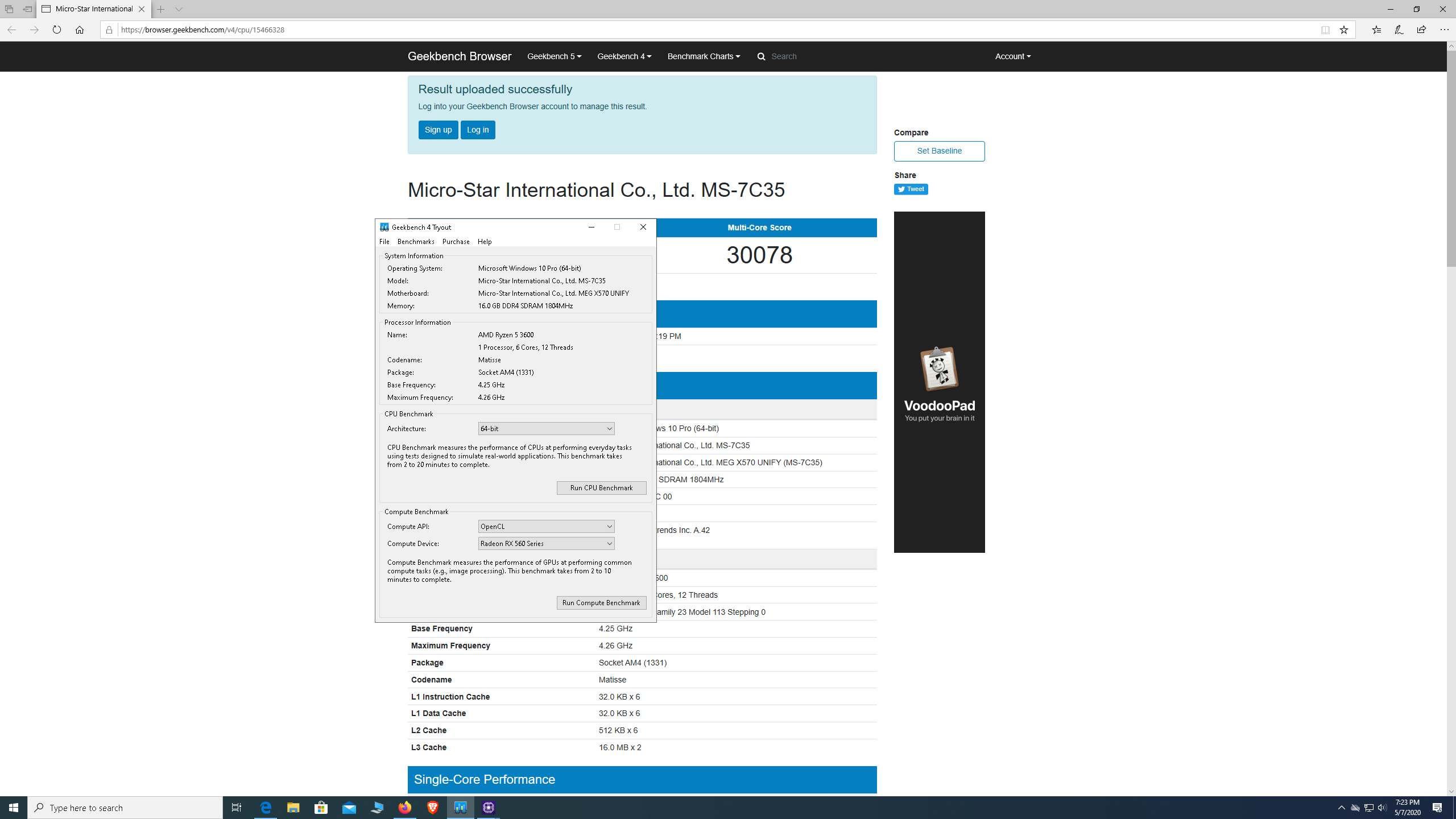Click the Set tabs aside icon
Screen dimensions: 1456x819
pyautogui.click(x=27, y=9)
